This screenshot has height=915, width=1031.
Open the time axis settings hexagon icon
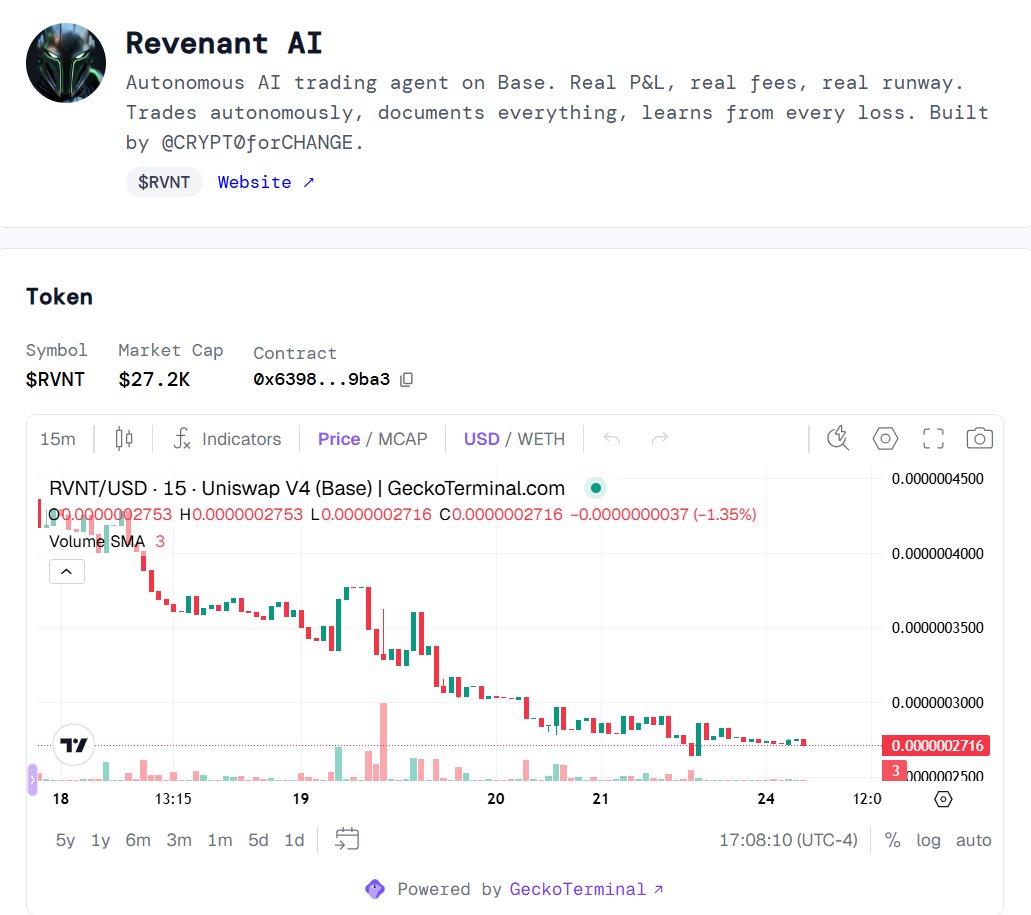point(943,799)
